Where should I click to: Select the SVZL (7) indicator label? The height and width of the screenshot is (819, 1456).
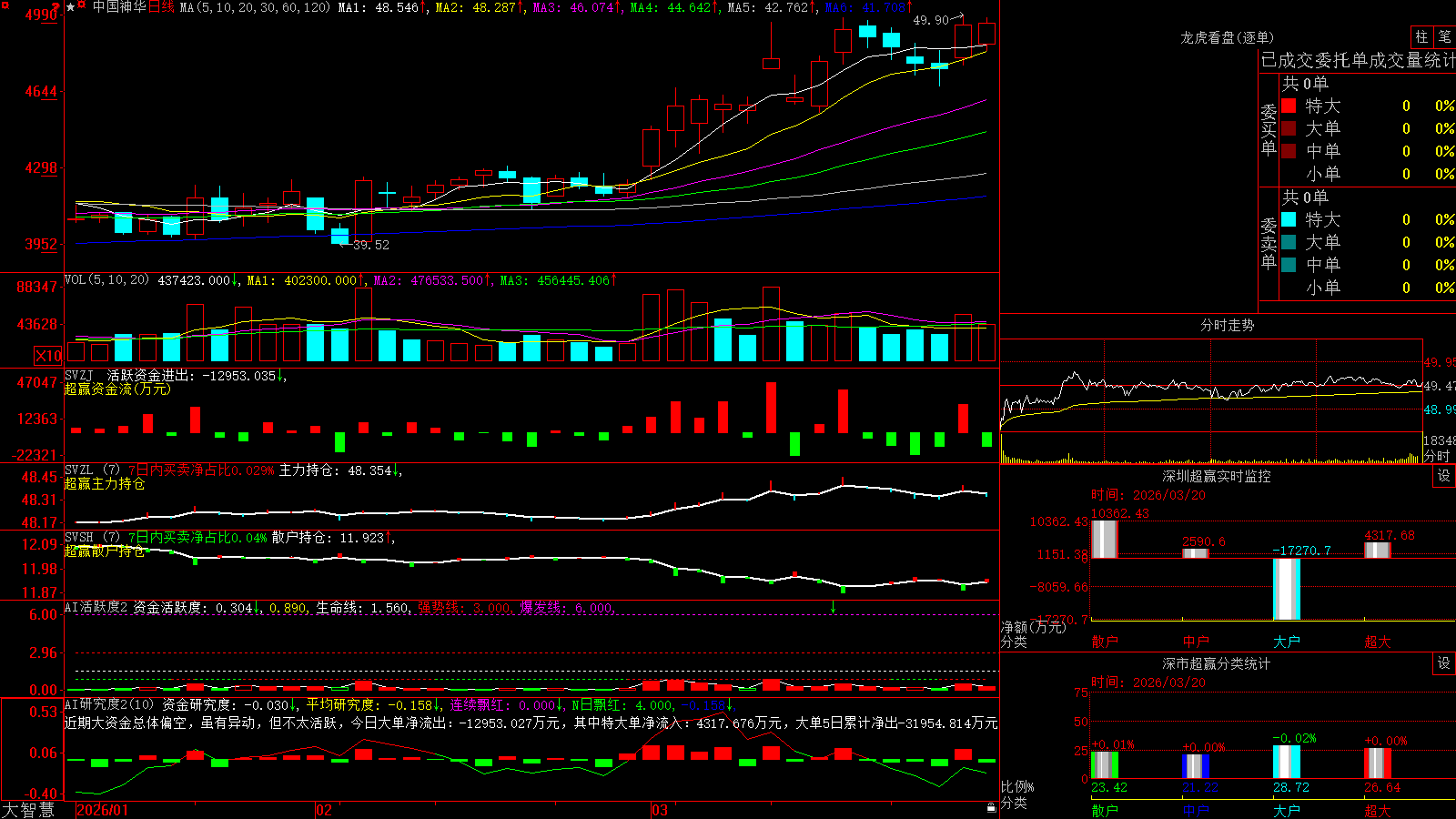coord(92,470)
